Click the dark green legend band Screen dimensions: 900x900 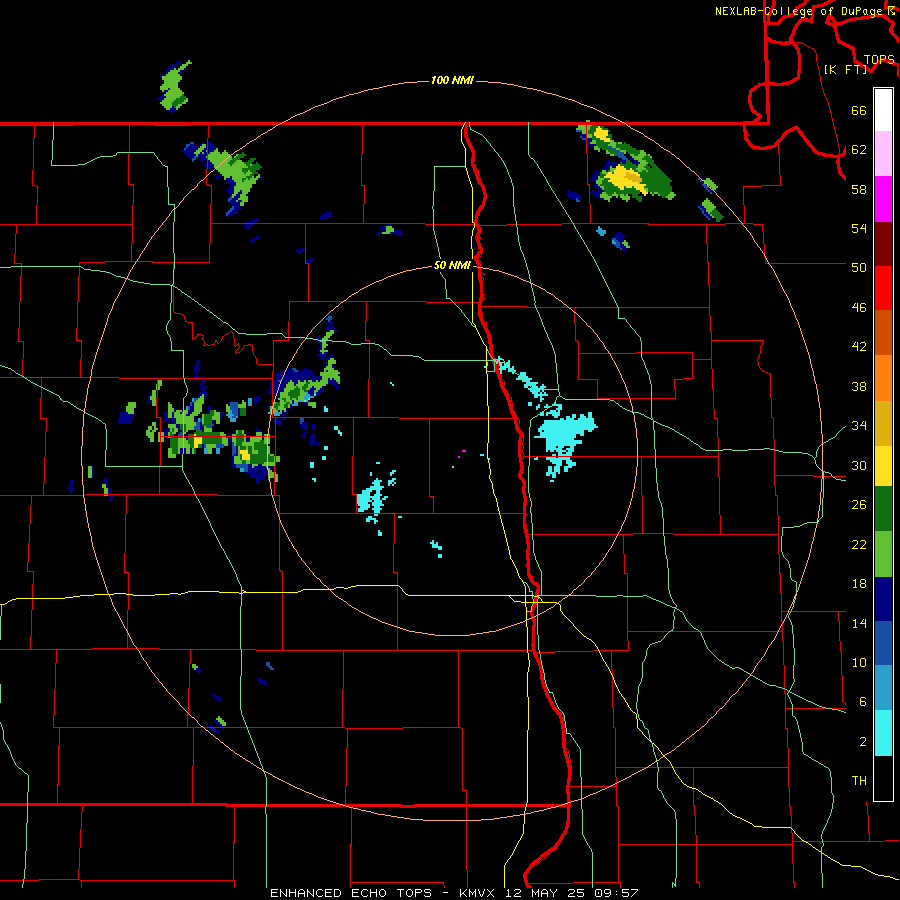pos(883,509)
